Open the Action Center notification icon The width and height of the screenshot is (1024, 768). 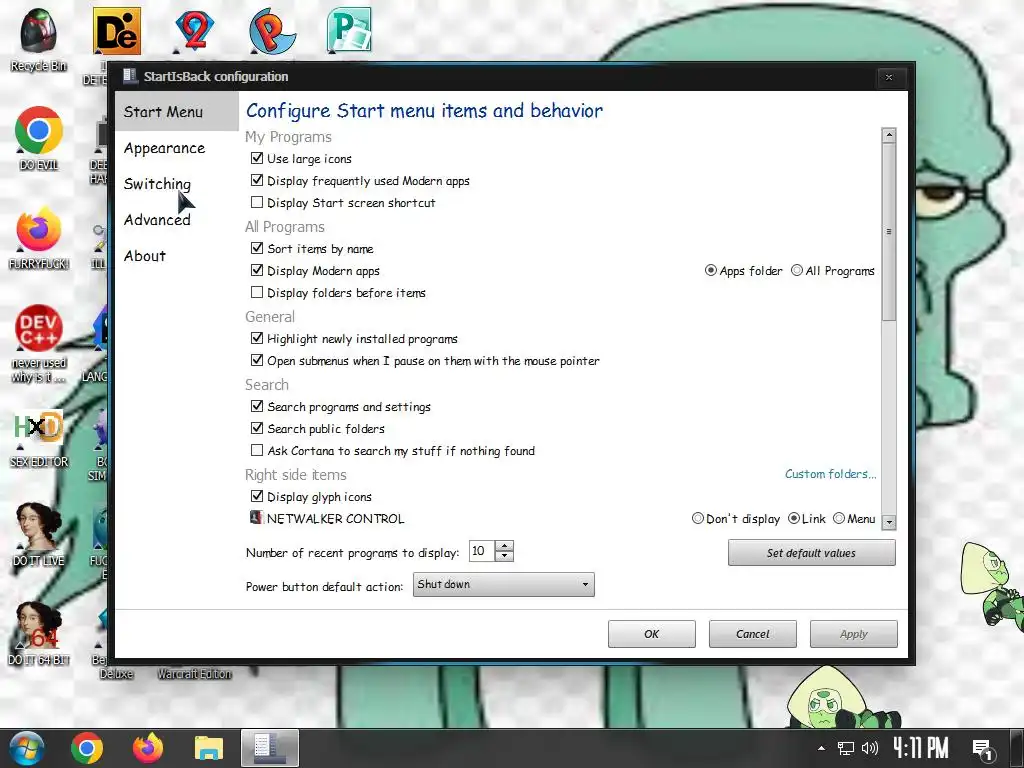pyautogui.click(x=983, y=749)
